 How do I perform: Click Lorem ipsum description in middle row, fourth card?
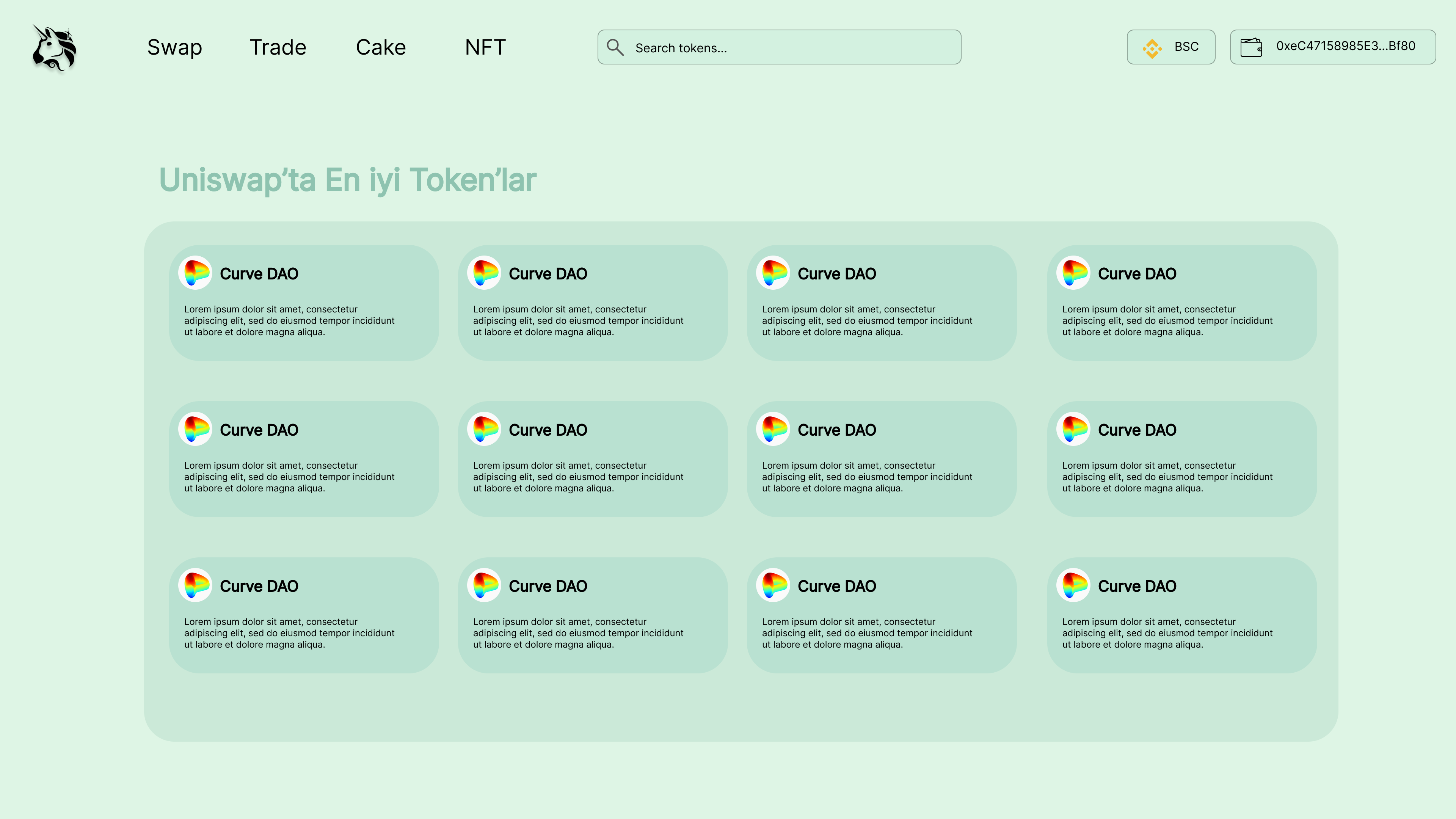click(1168, 477)
